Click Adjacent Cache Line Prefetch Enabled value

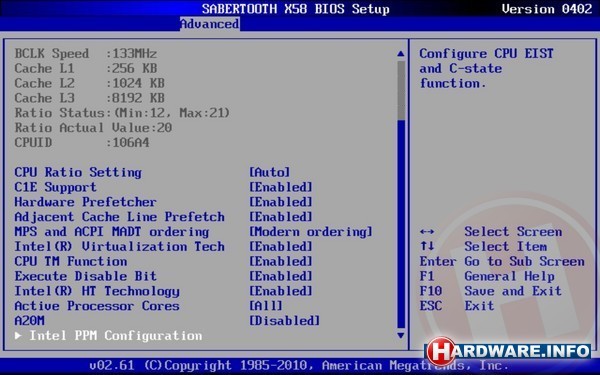[x=281, y=217]
